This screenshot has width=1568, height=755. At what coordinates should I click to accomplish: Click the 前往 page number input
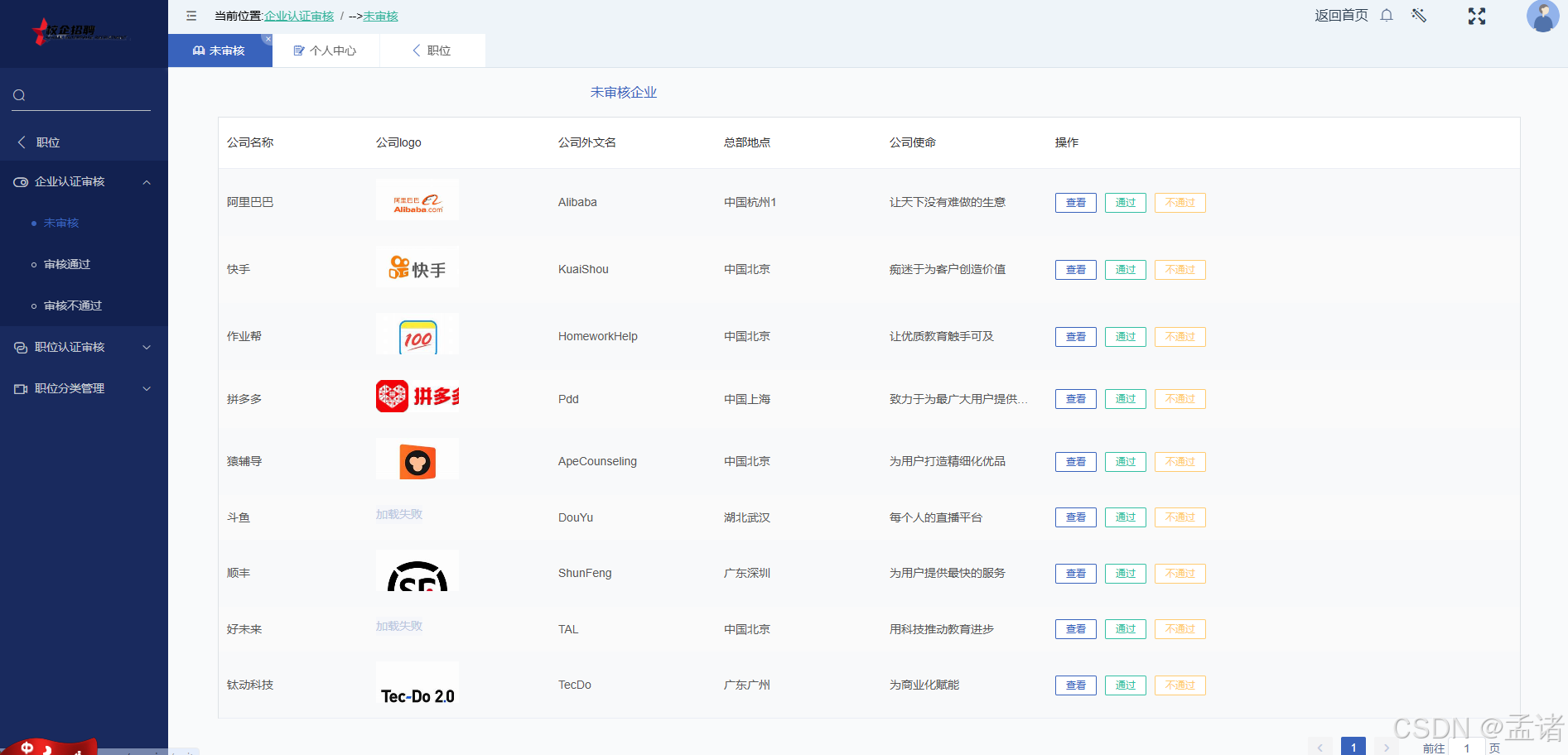1467,748
